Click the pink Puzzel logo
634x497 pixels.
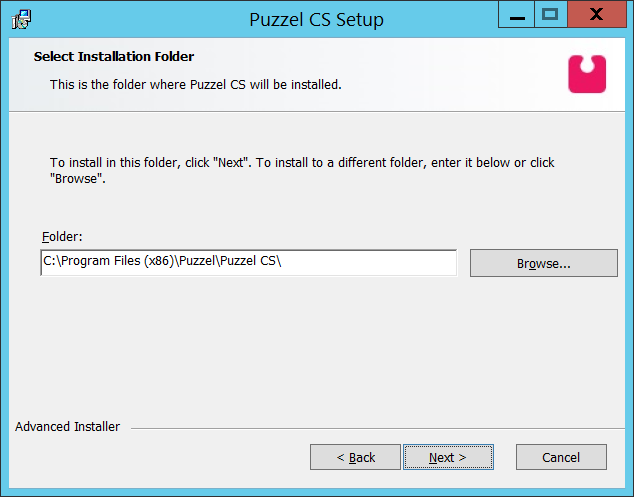587,74
